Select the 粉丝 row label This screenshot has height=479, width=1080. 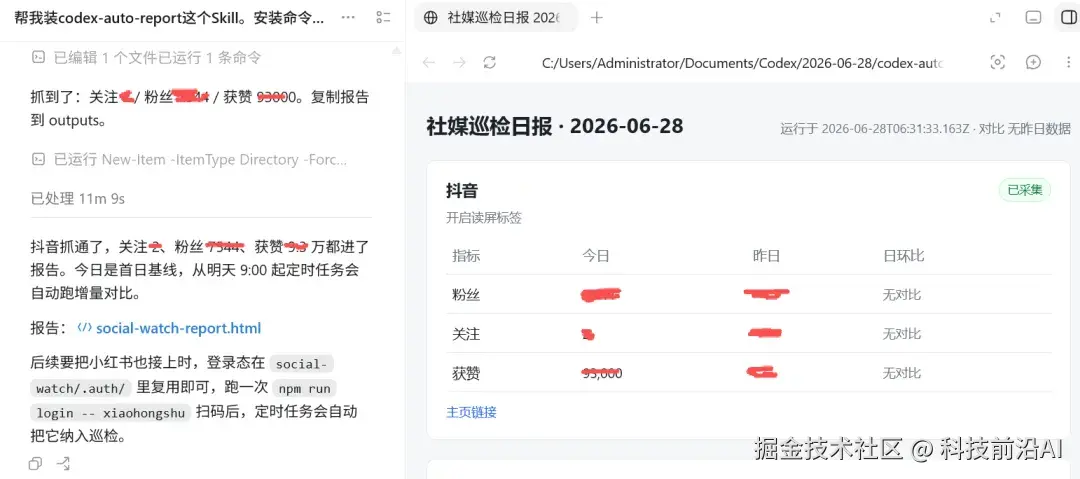pos(466,295)
